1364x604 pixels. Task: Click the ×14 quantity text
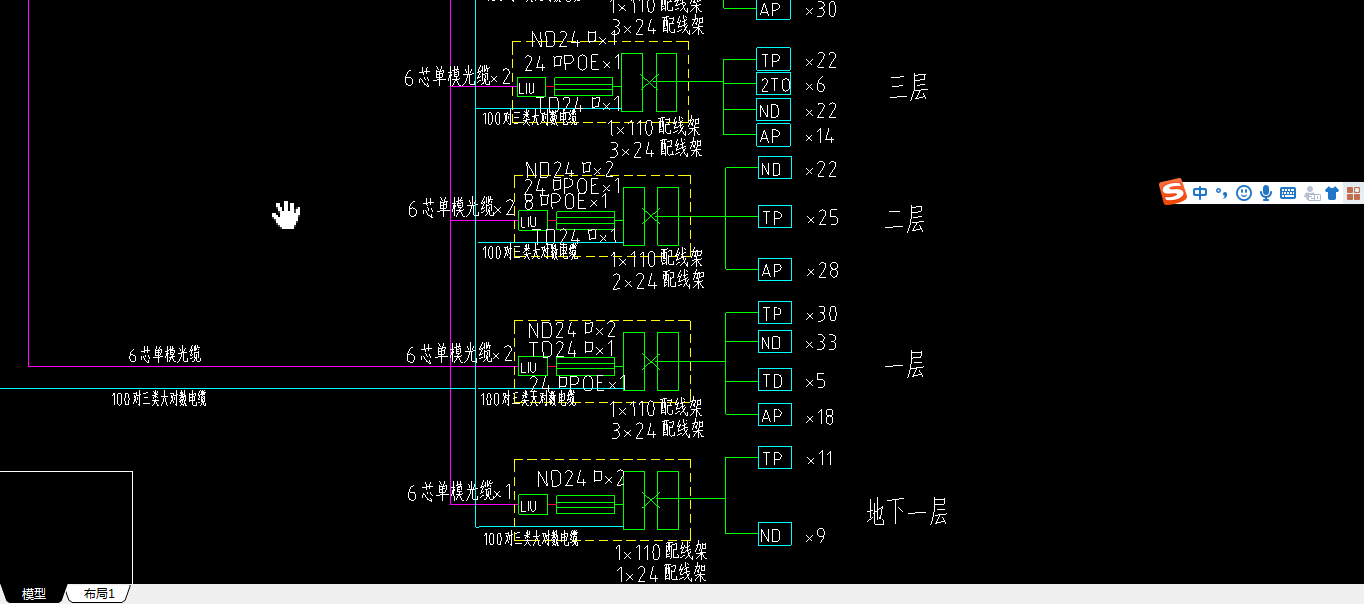tap(819, 136)
